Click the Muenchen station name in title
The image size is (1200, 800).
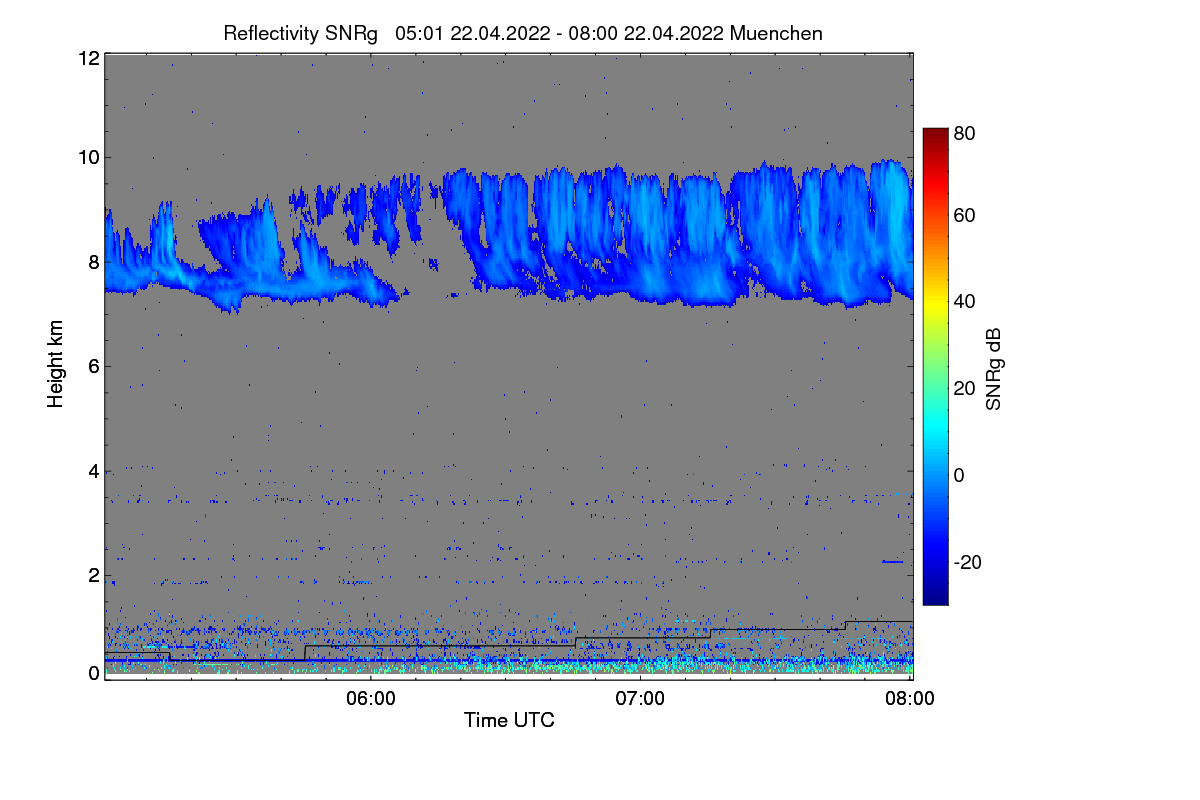pos(776,33)
